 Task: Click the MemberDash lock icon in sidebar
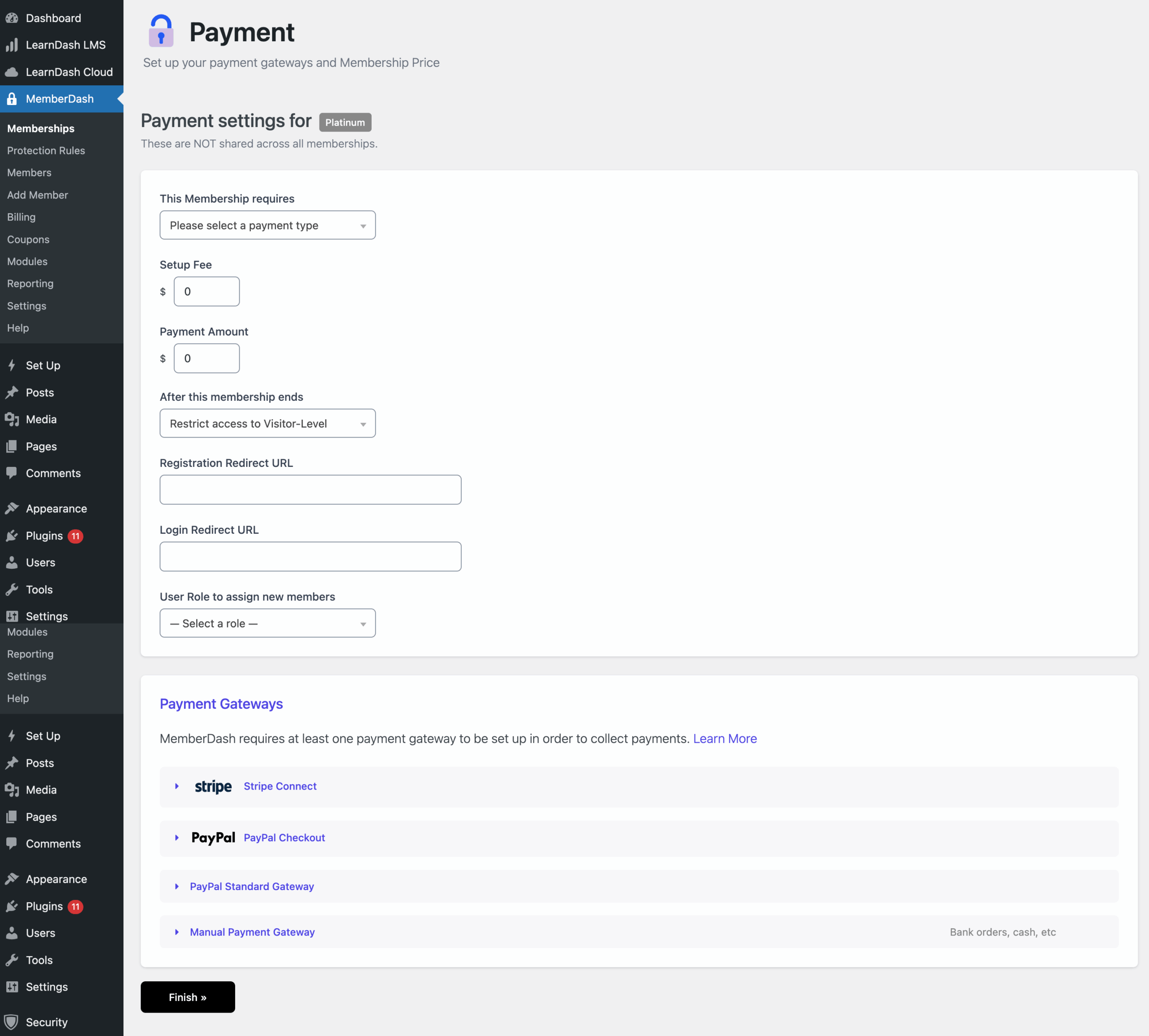[x=12, y=99]
